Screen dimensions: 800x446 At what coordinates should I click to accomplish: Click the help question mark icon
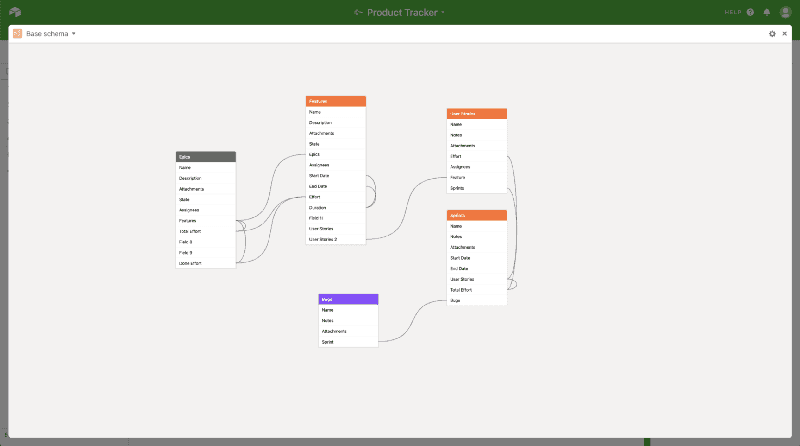(x=751, y=12)
